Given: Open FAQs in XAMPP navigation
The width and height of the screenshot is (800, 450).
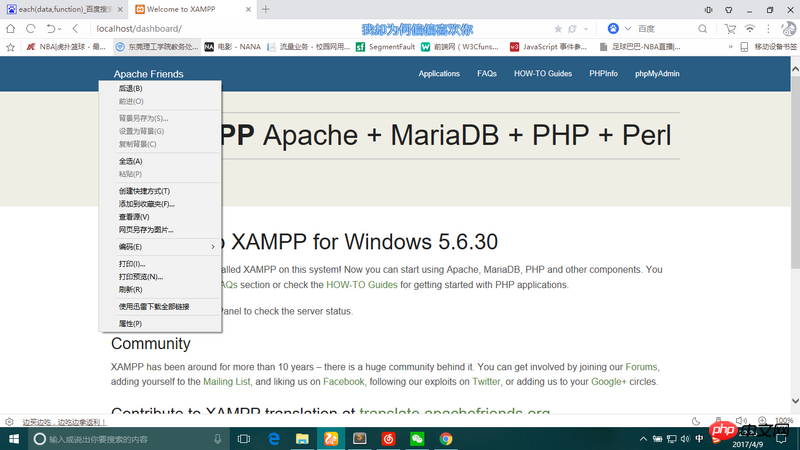Looking at the screenshot, I should pos(487,73).
